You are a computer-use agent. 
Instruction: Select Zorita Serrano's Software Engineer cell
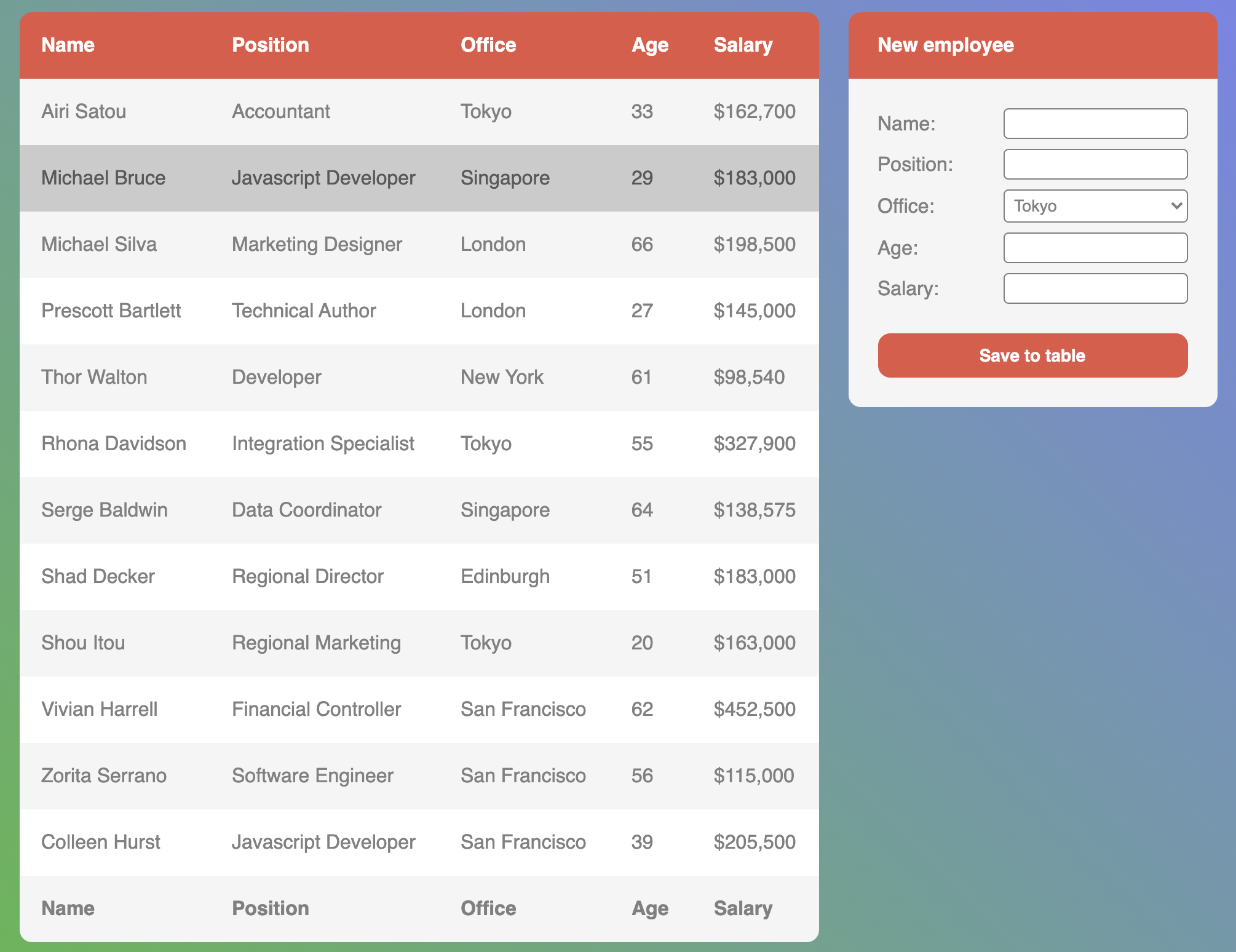coord(312,775)
